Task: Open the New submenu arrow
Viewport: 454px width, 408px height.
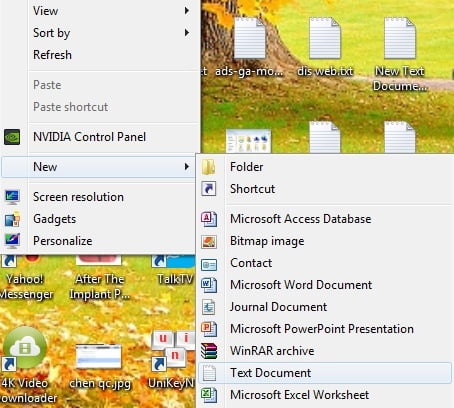Action: pyautogui.click(x=187, y=167)
